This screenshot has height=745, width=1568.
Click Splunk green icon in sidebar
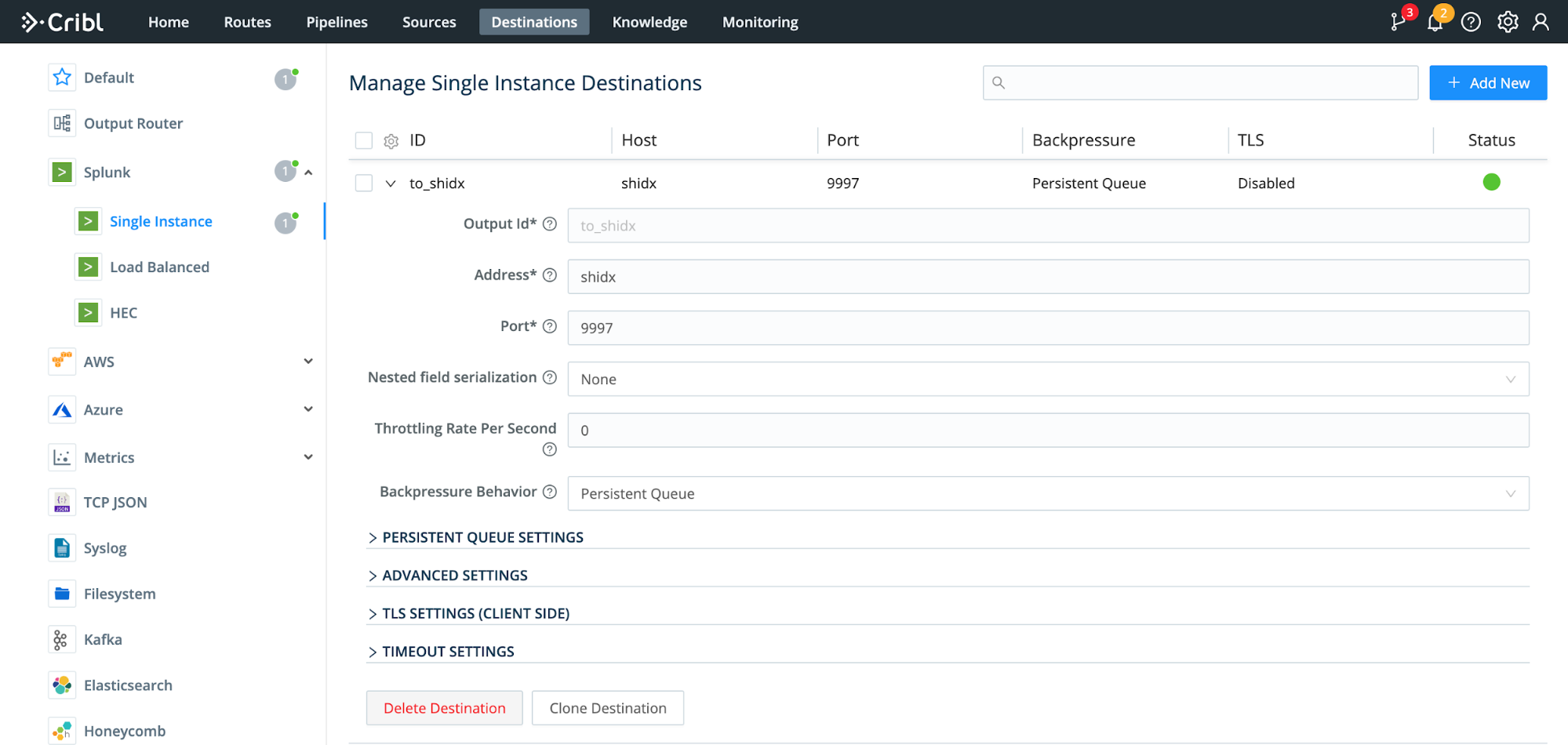(x=62, y=172)
